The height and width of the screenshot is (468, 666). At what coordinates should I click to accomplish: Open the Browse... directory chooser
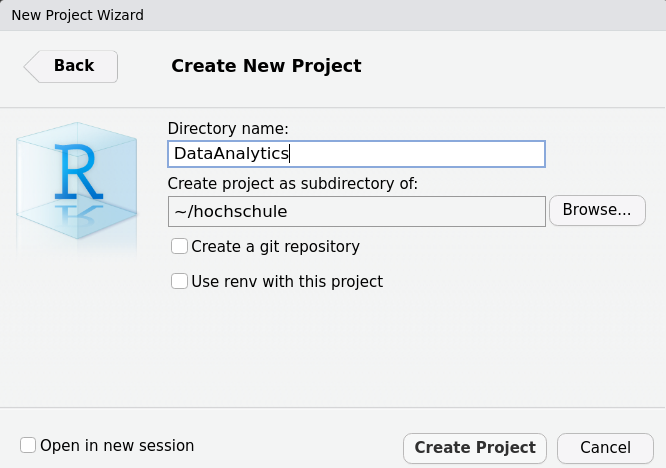597,210
